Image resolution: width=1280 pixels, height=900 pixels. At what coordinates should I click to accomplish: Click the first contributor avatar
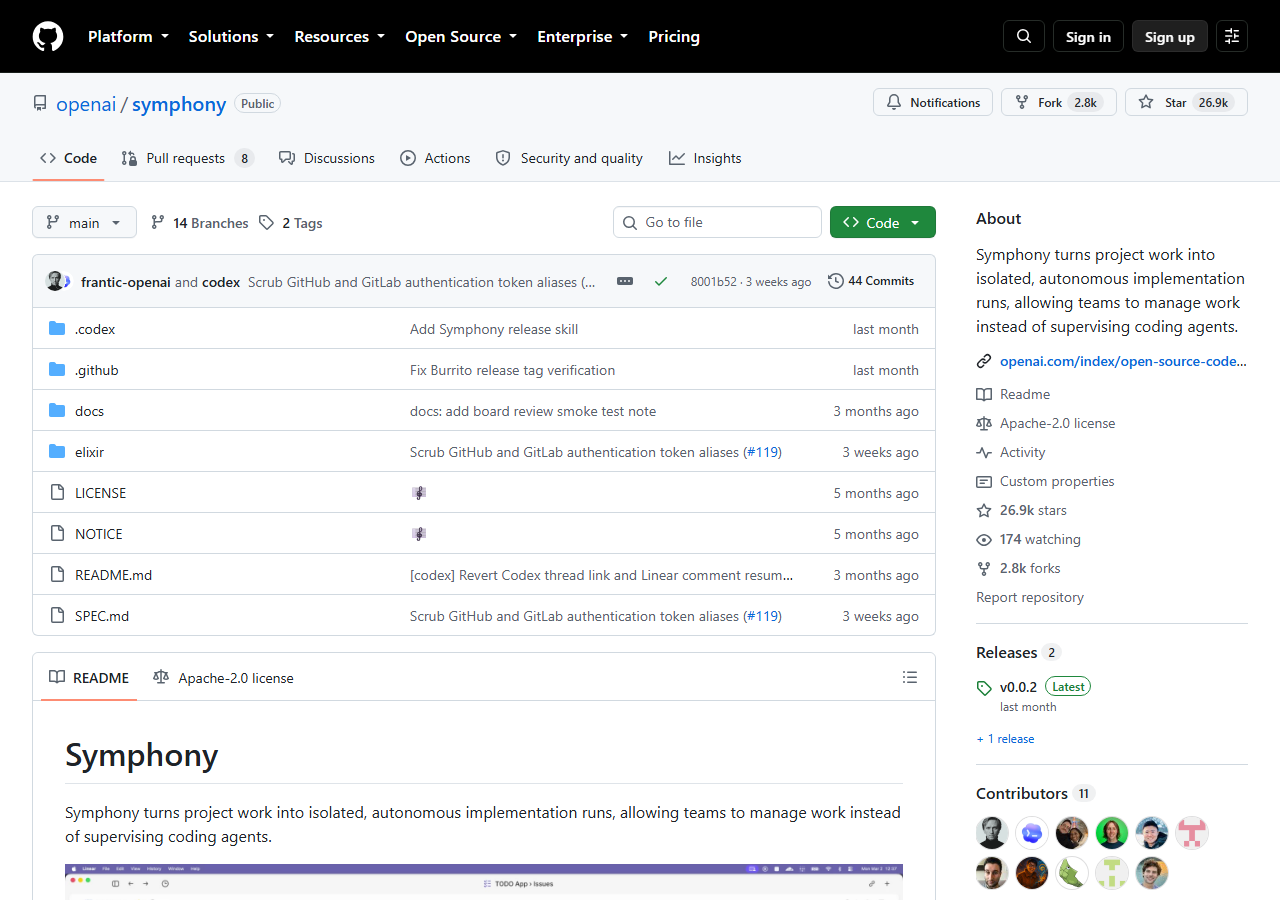992,832
